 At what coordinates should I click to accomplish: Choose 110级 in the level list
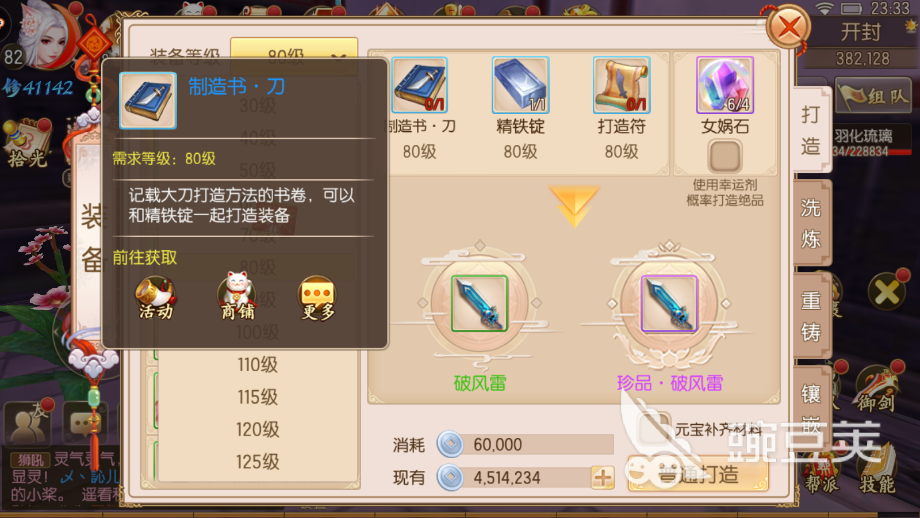257,365
